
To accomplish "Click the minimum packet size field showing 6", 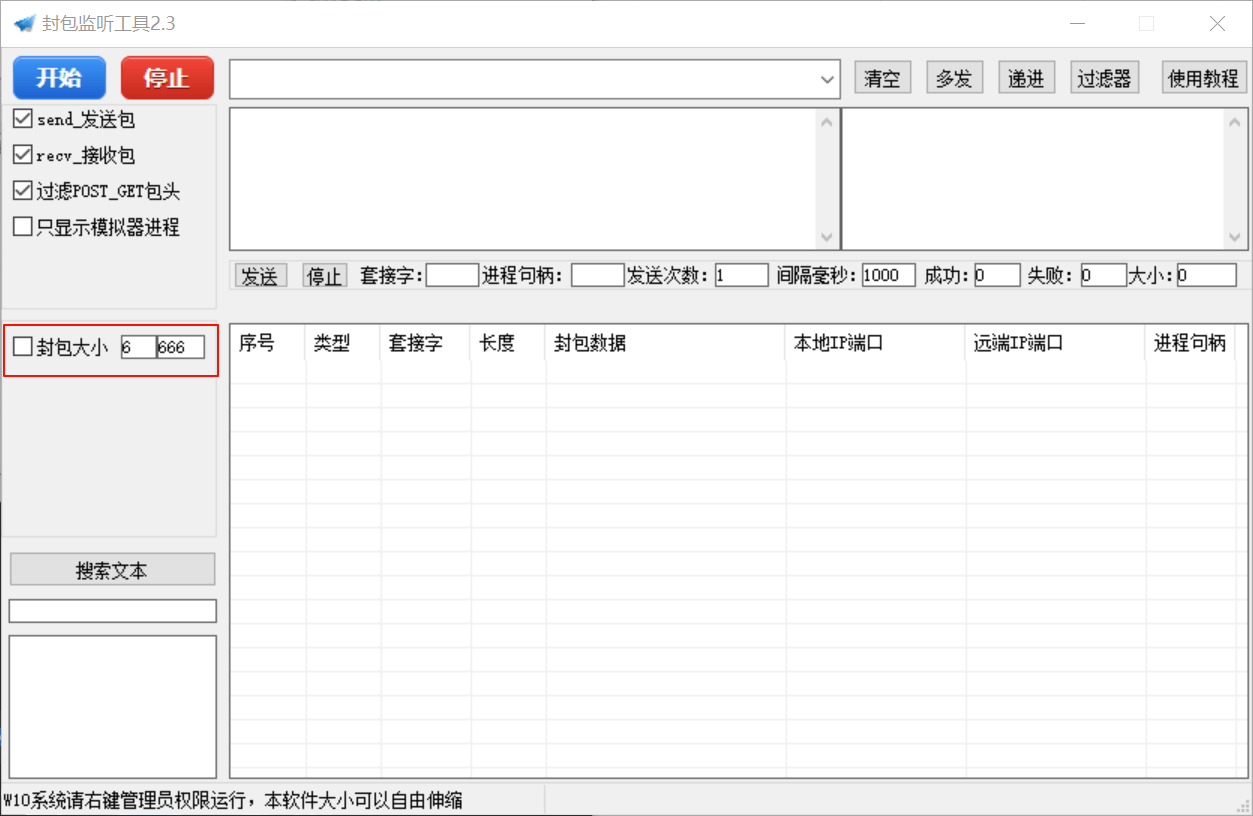I will click(x=138, y=347).
